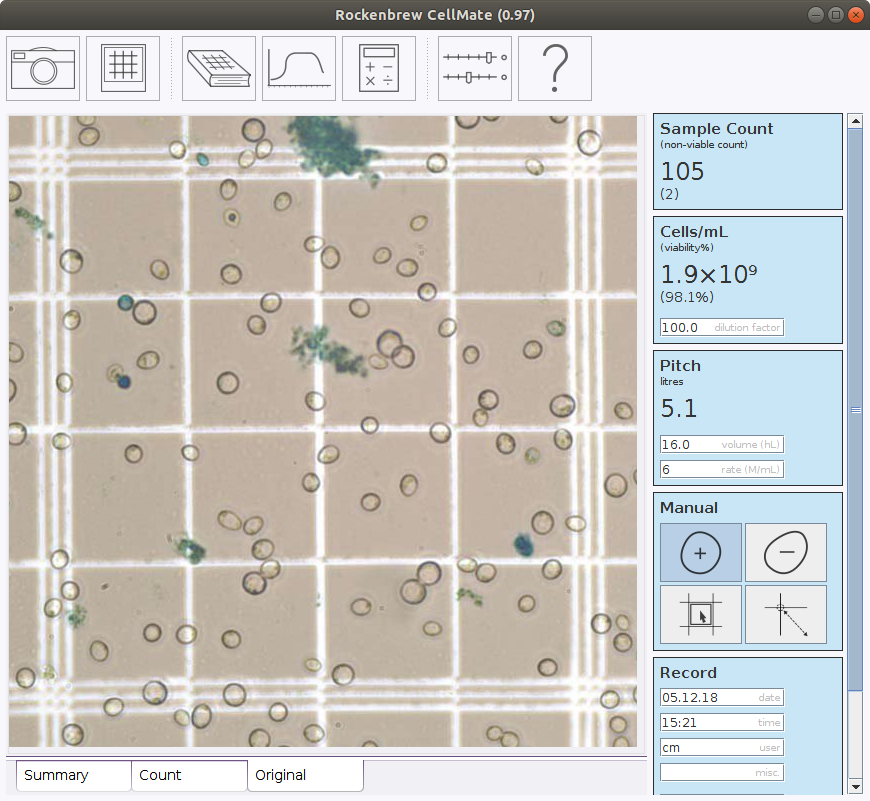Select the manual add cell tool
The height and width of the screenshot is (801, 870).
pos(700,552)
